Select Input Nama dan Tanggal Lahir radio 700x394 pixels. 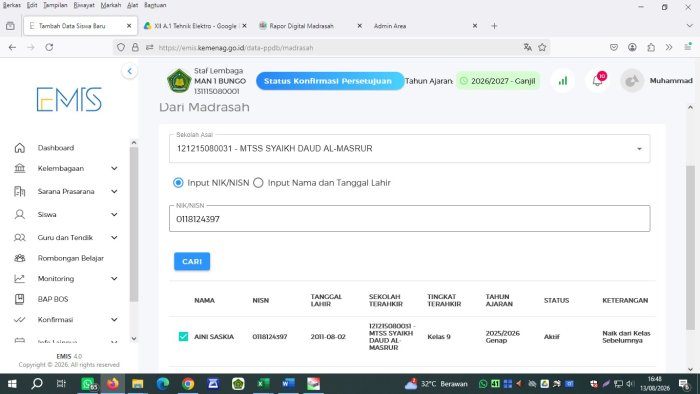(x=258, y=182)
